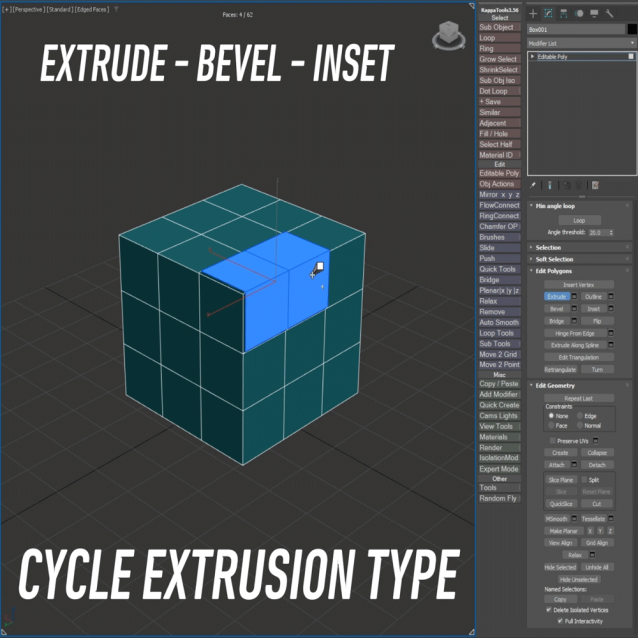
Task: Open the Create tab plus icon
Action: [533, 13]
